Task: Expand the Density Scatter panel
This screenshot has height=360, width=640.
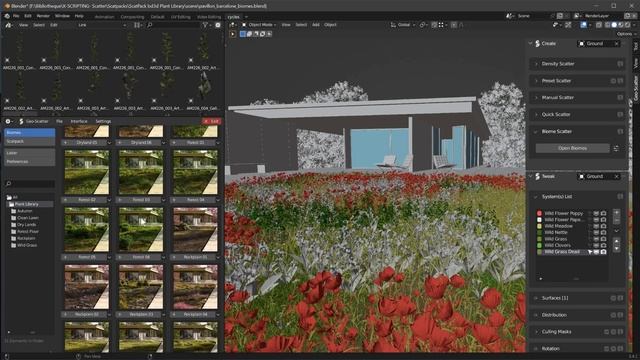Action: 536,64
